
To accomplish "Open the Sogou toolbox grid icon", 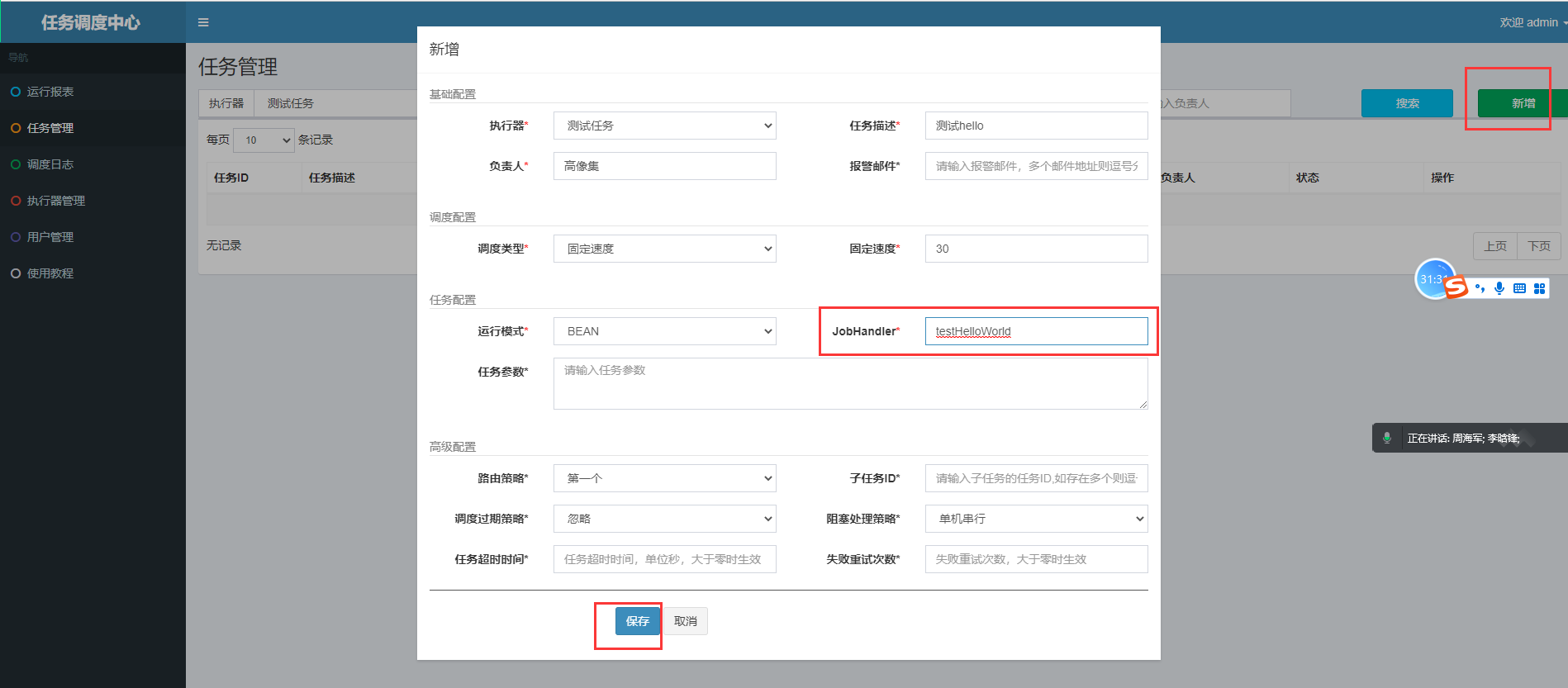I will tap(1539, 288).
